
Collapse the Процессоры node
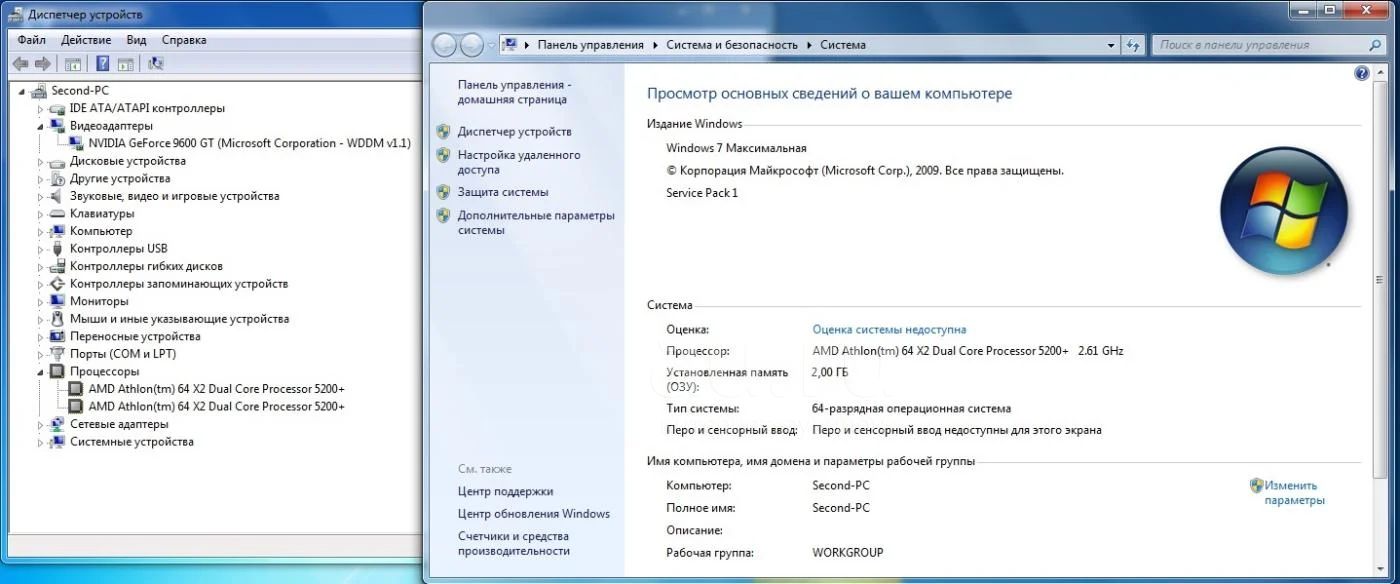point(41,371)
